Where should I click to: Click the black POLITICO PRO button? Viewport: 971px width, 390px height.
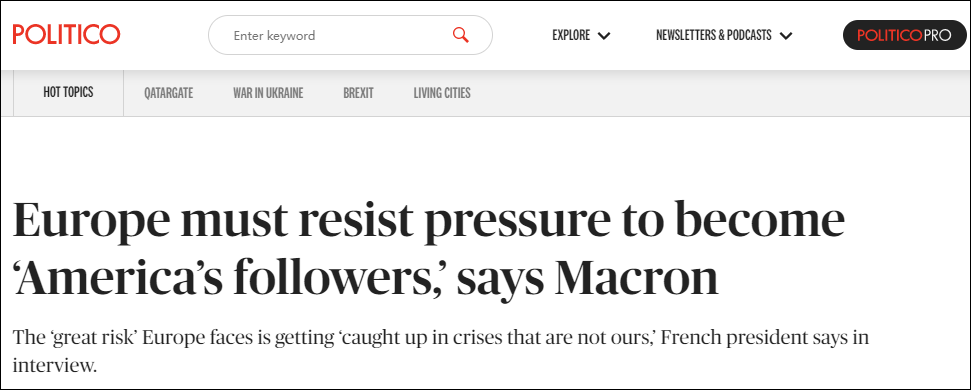pos(904,35)
